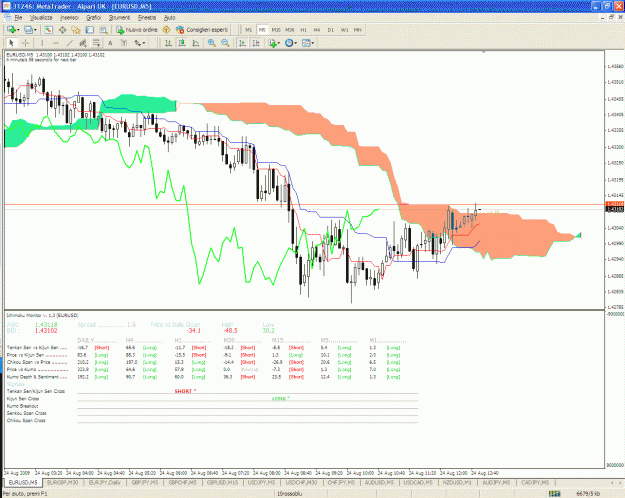Switch to the CADJPY,M5 chart tab
Viewport: 625px width, 498px height.
click(x=535, y=482)
